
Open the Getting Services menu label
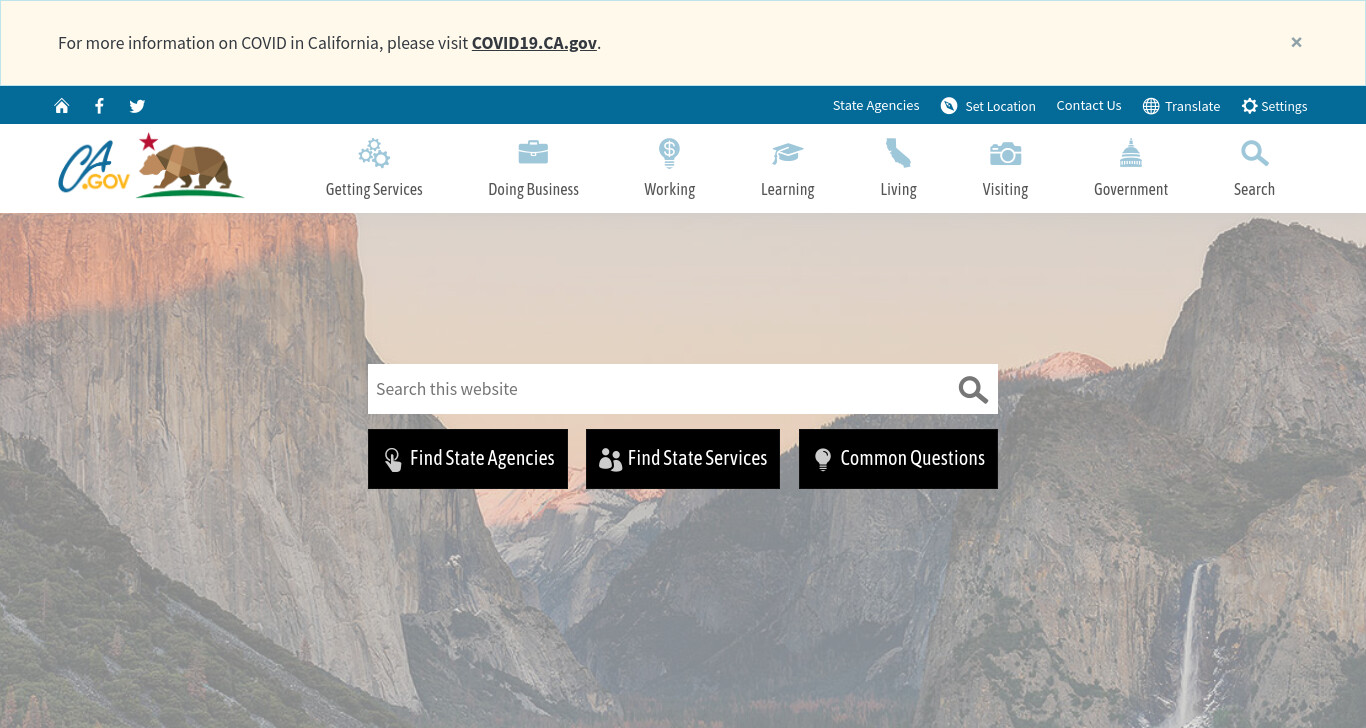pos(374,189)
